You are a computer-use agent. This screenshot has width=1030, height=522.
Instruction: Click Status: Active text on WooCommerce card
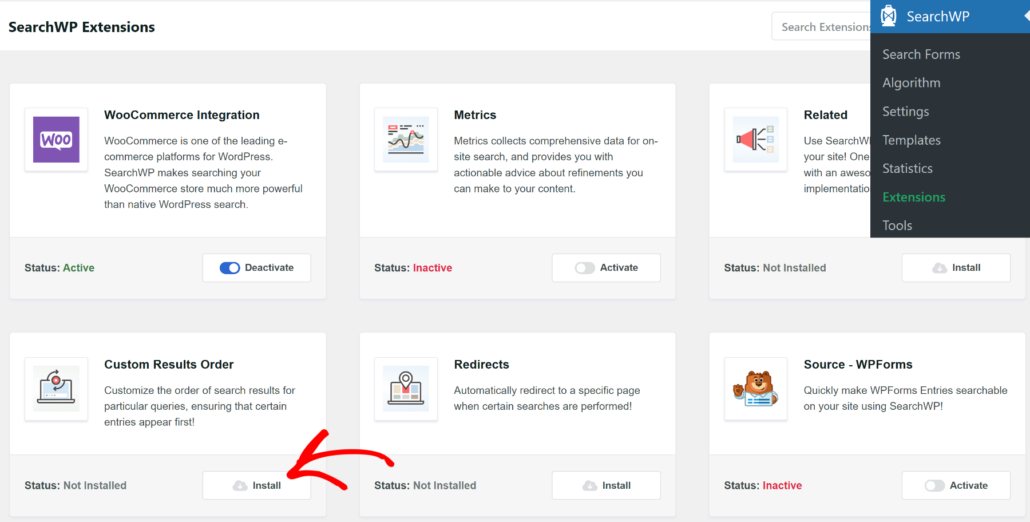[60, 268]
